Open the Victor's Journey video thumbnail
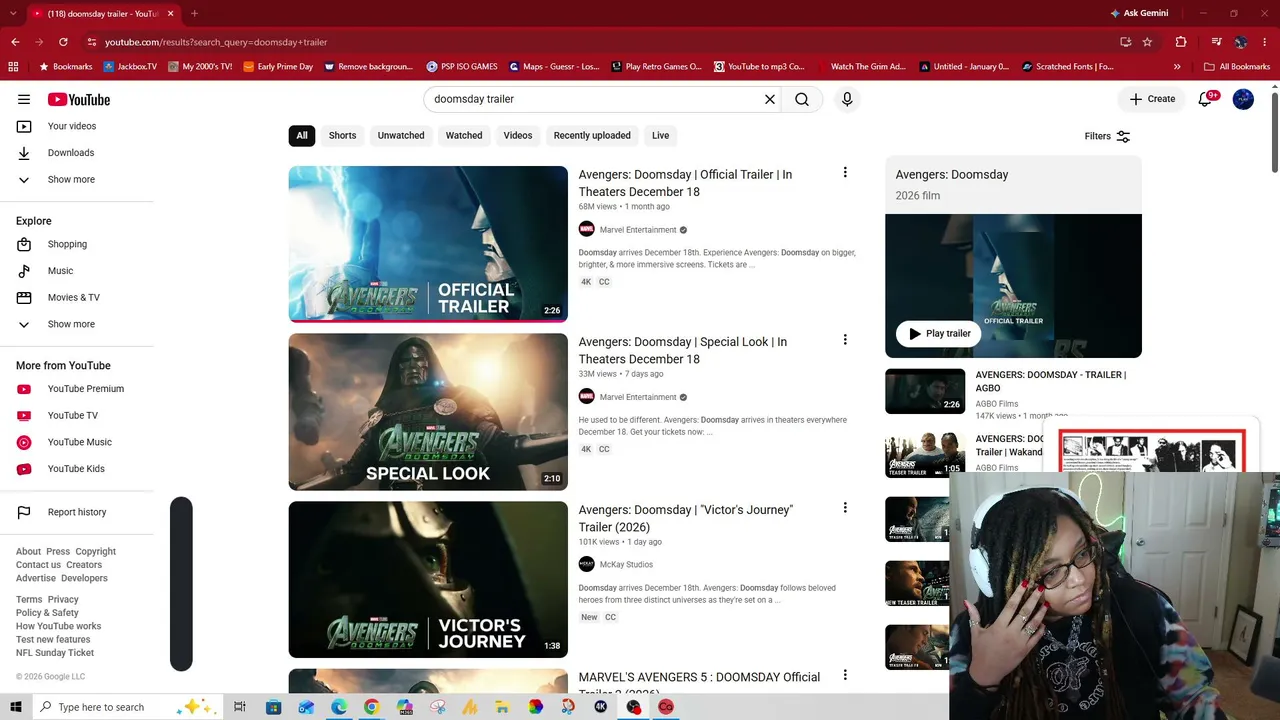Image resolution: width=1280 pixels, height=720 pixels. (428, 579)
